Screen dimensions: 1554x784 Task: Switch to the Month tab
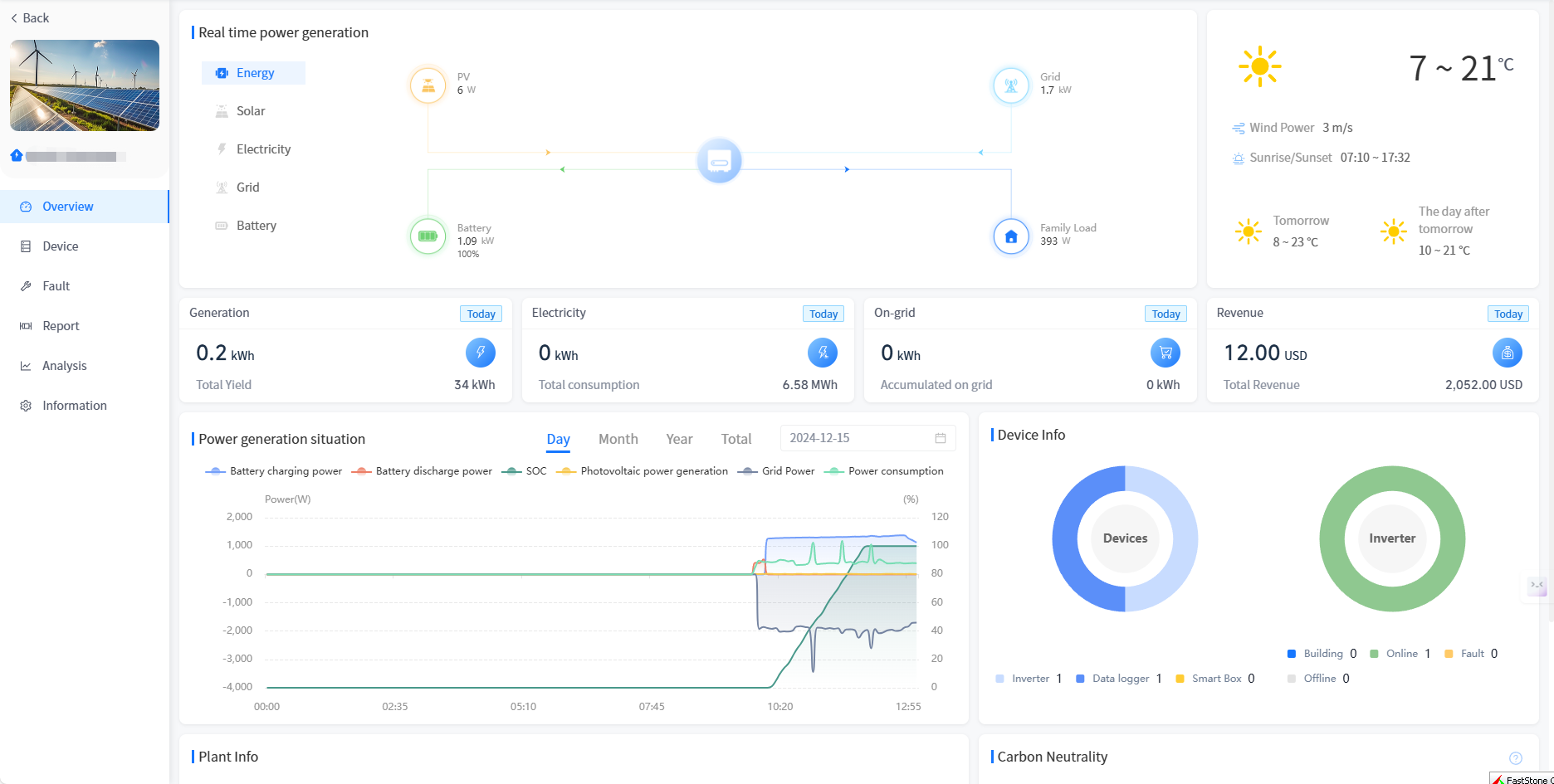click(x=618, y=439)
